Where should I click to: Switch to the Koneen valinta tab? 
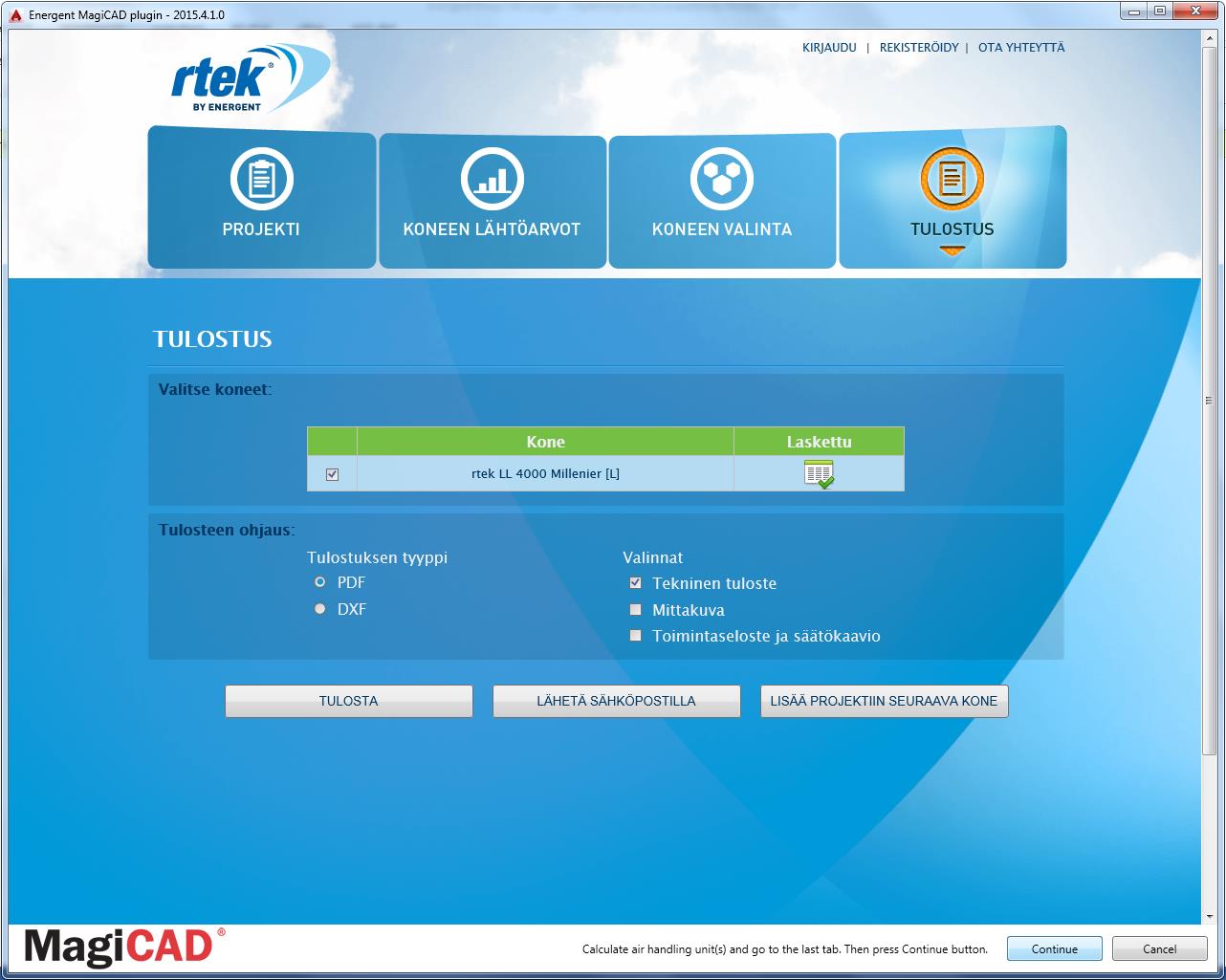722,199
